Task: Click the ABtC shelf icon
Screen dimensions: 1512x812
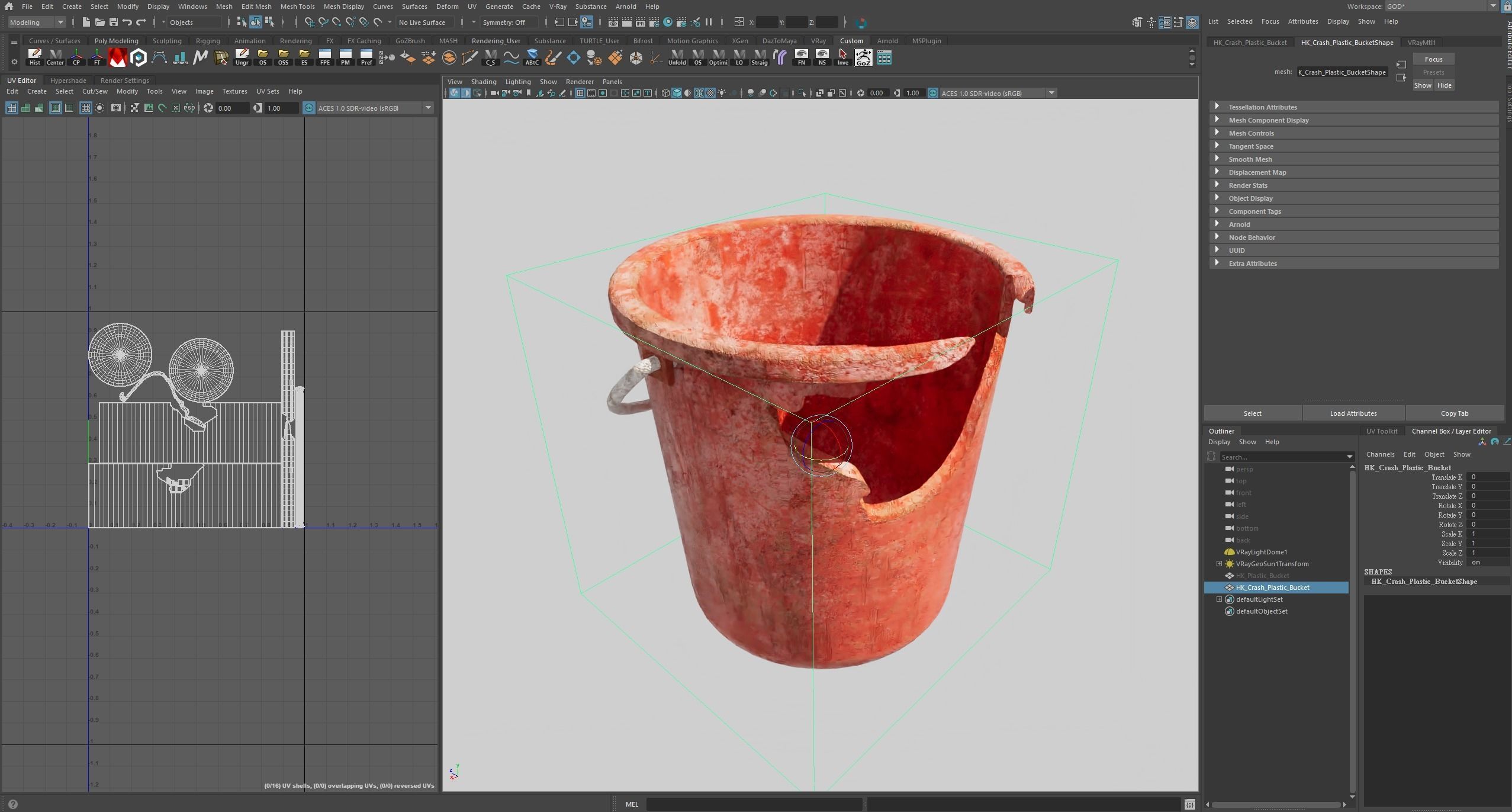Action: point(532,57)
